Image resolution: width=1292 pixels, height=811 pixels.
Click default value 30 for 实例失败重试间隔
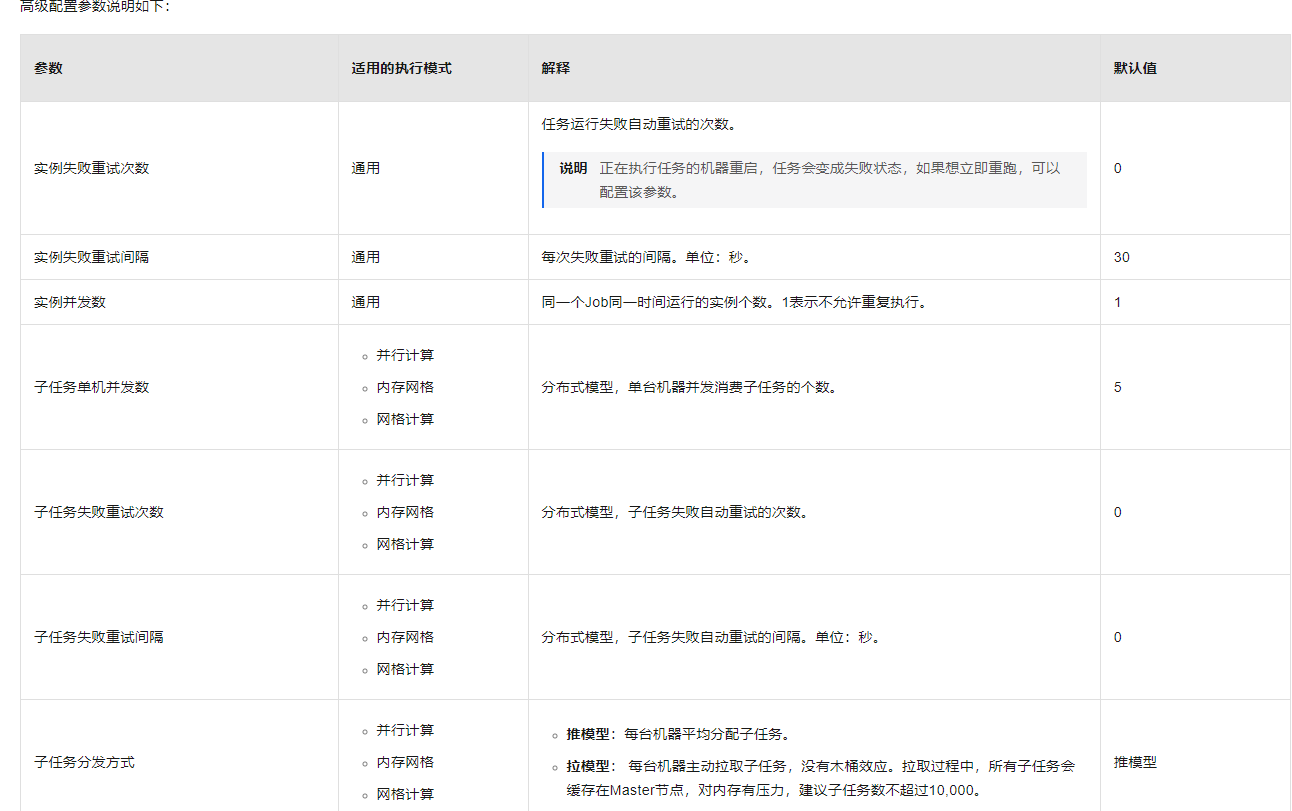coord(1122,257)
